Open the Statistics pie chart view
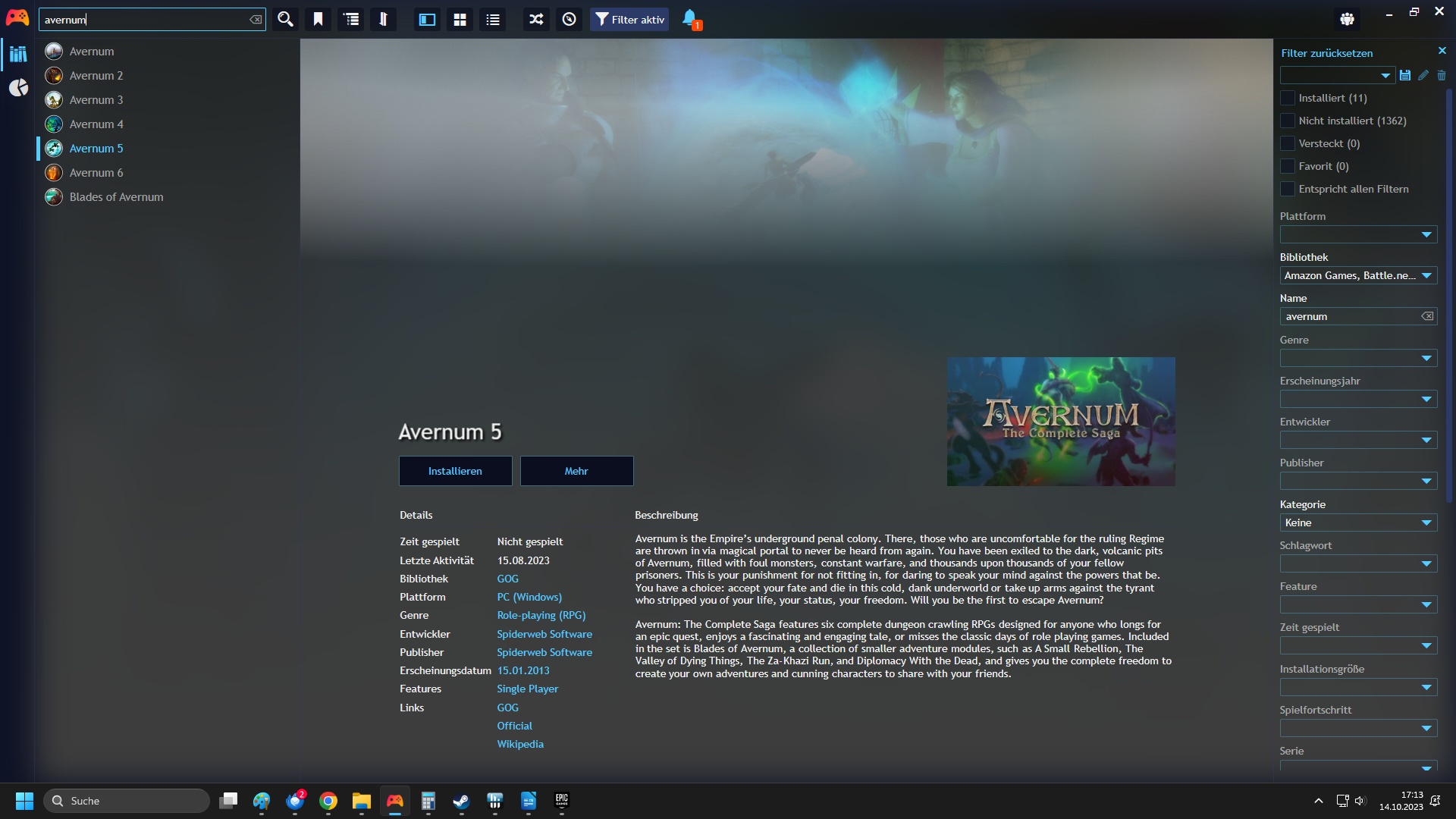The height and width of the screenshot is (819, 1456). 18,88
